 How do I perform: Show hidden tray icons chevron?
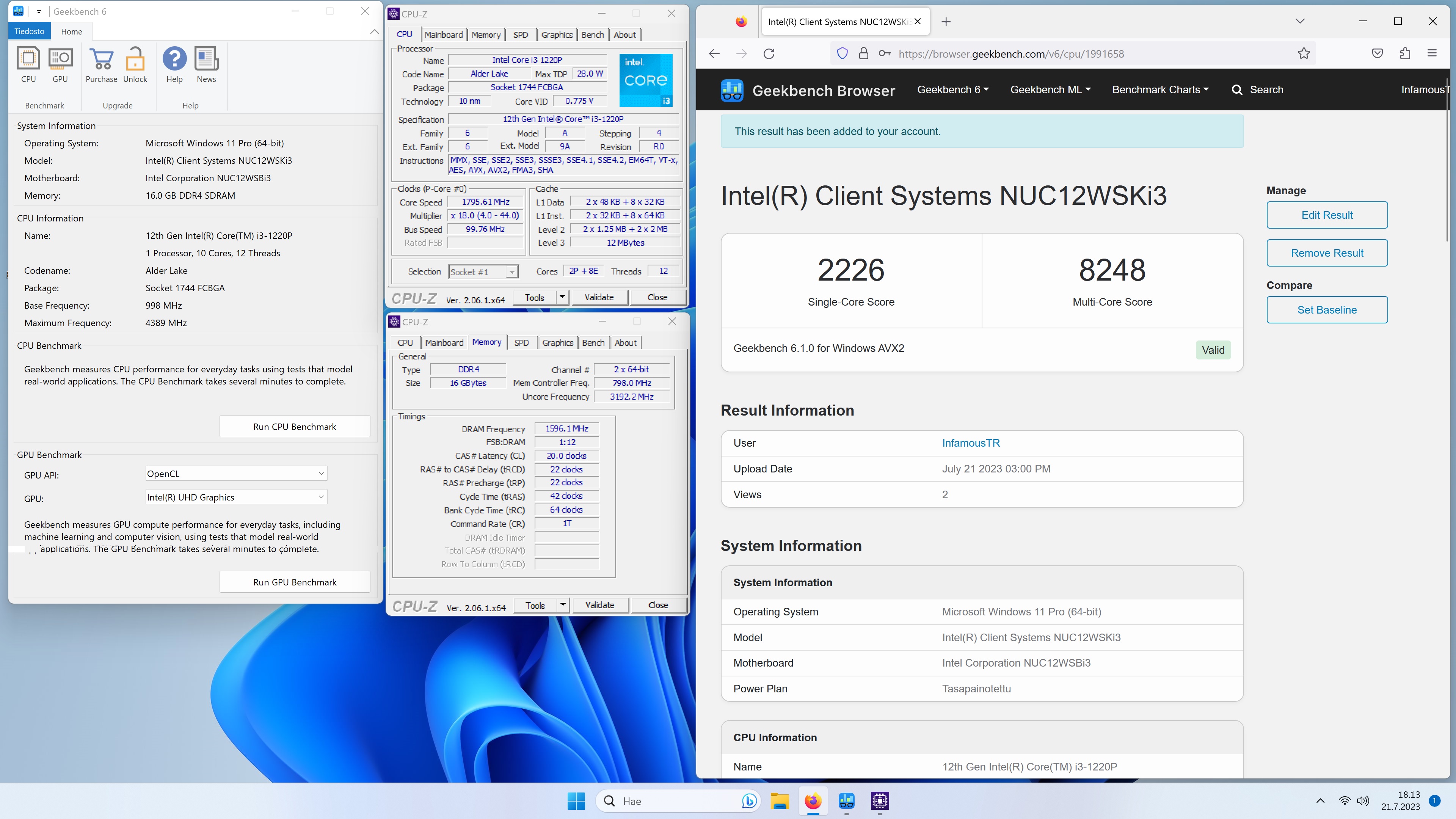[1320, 801]
